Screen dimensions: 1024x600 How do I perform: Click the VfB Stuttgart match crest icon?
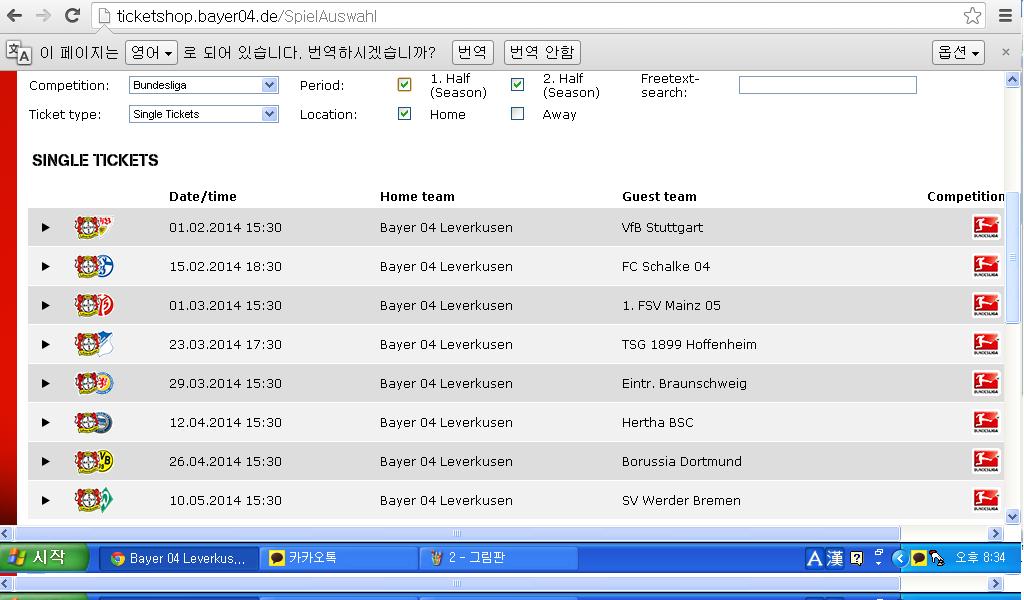point(94,227)
